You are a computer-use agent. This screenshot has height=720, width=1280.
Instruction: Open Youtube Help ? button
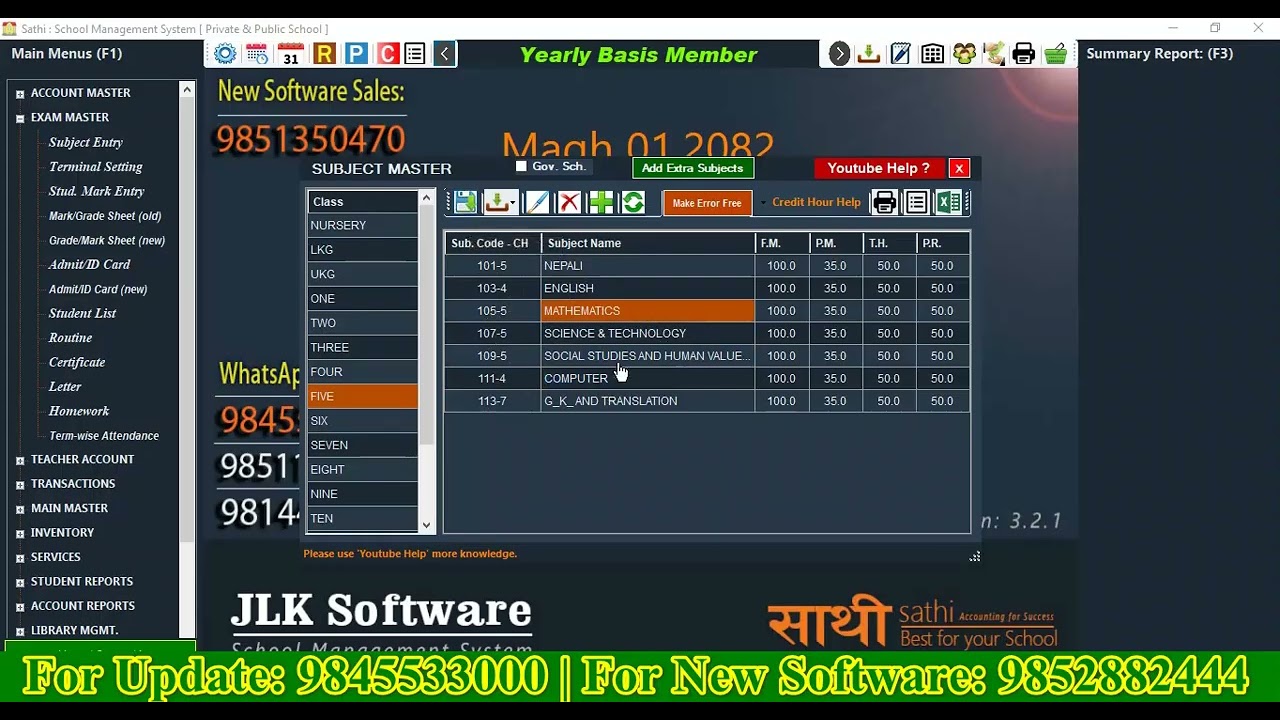(878, 168)
